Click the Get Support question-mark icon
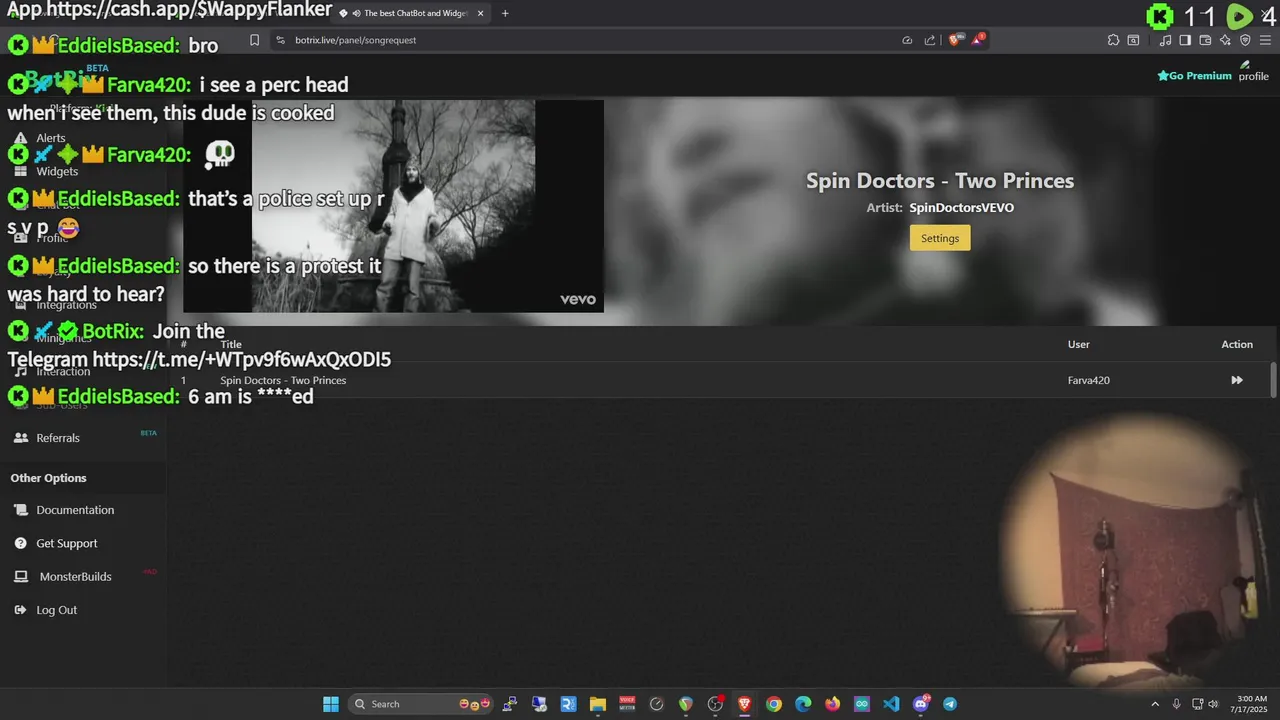1280x720 pixels. pyautogui.click(x=20, y=543)
